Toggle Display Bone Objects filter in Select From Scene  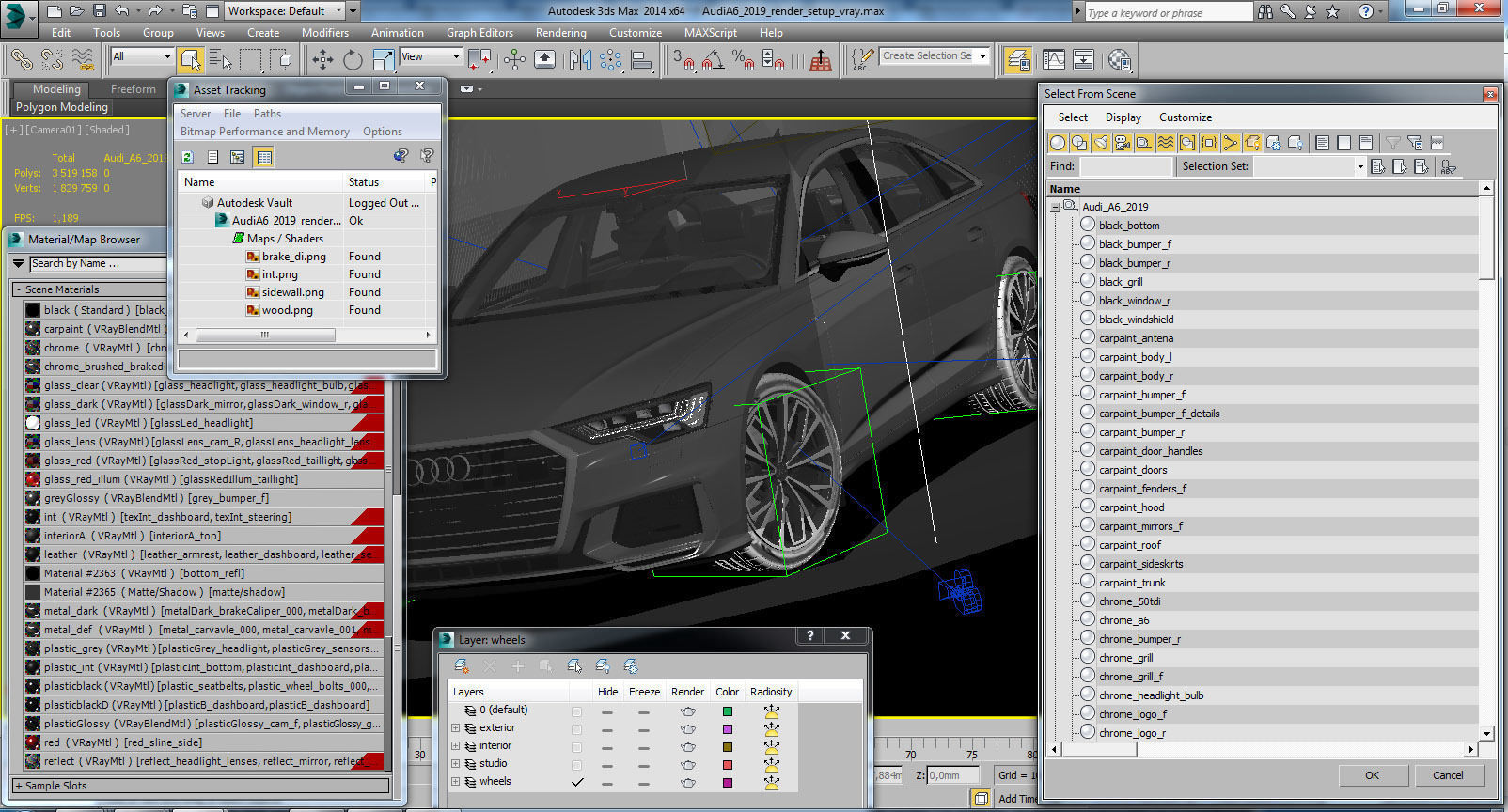click(x=1231, y=143)
